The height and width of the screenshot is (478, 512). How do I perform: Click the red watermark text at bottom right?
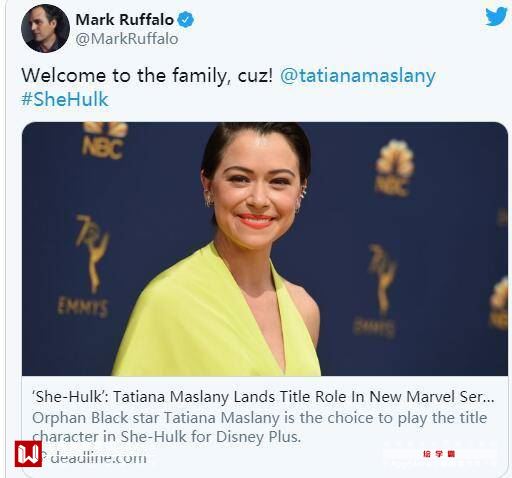(439, 454)
